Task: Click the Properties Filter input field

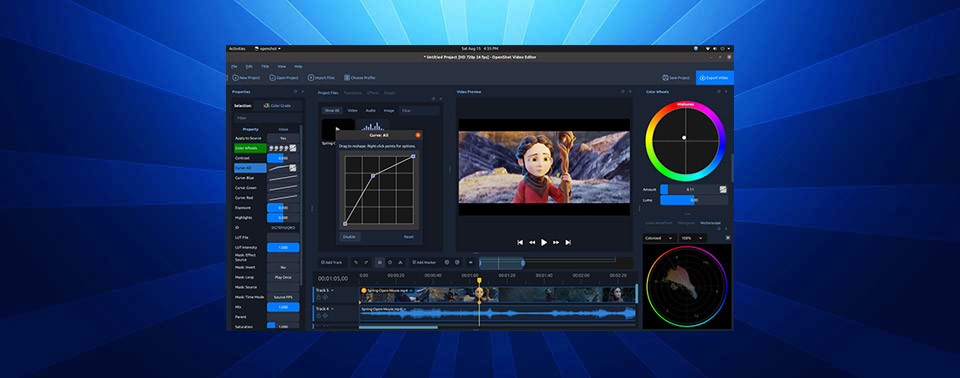Action: click(x=268, y=118)
